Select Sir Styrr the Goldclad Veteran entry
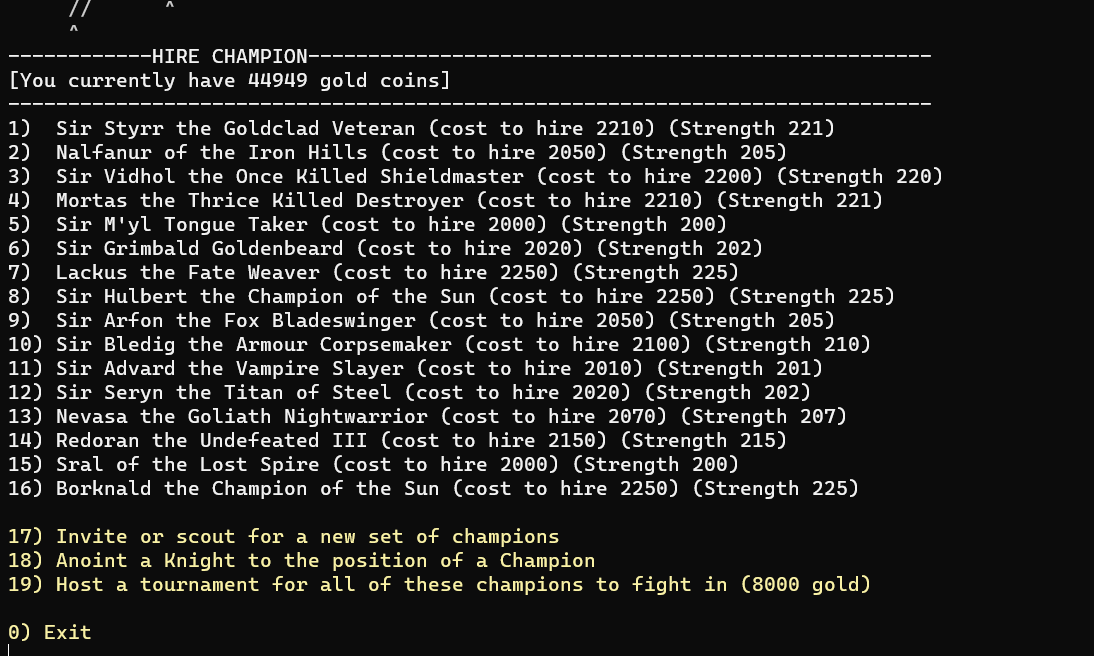This screenshot has width=1094, height=656. pyautogui.click(x=421, y=128)
